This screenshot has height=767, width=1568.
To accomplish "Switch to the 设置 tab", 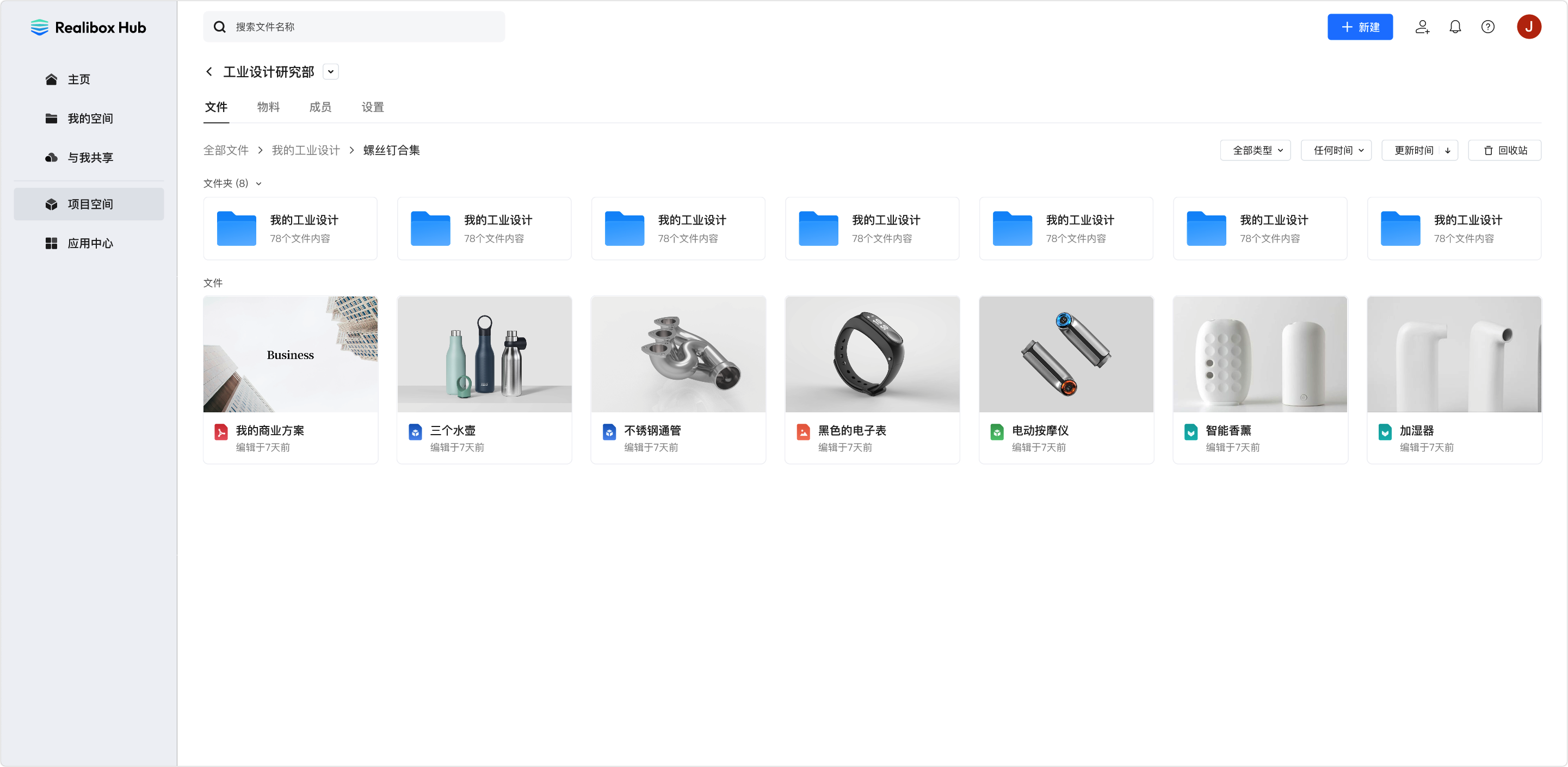I will point(373,107).
